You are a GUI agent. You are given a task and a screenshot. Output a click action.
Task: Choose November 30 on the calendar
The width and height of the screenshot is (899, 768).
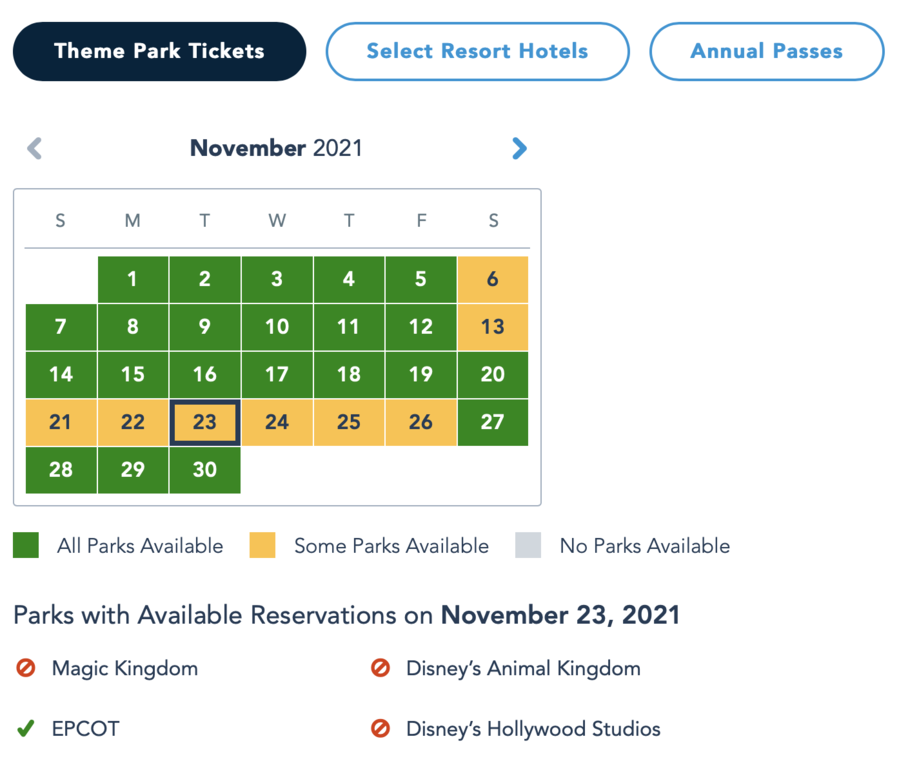click(x=205, y=470)
